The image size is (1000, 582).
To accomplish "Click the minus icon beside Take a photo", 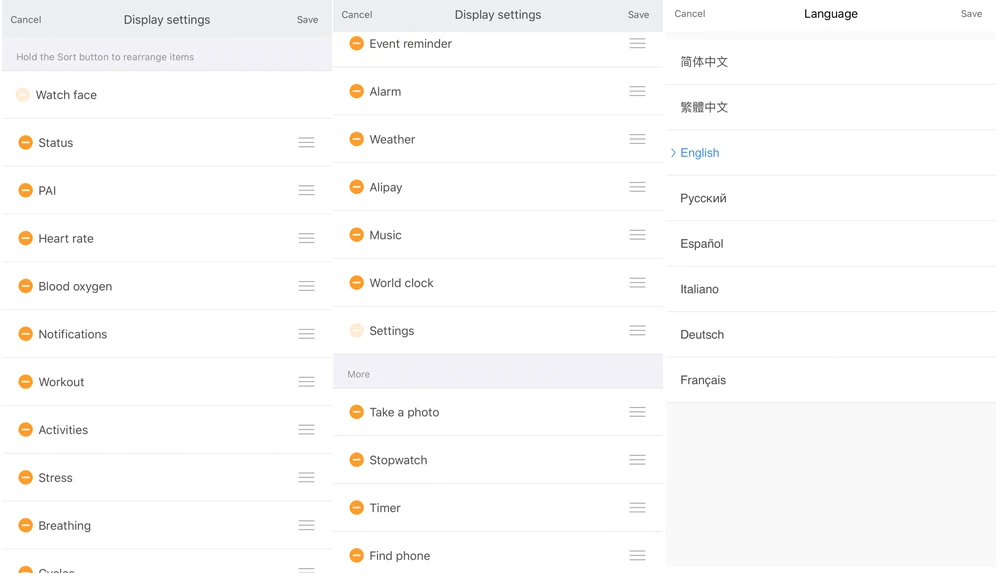I will tap(356, 412).
